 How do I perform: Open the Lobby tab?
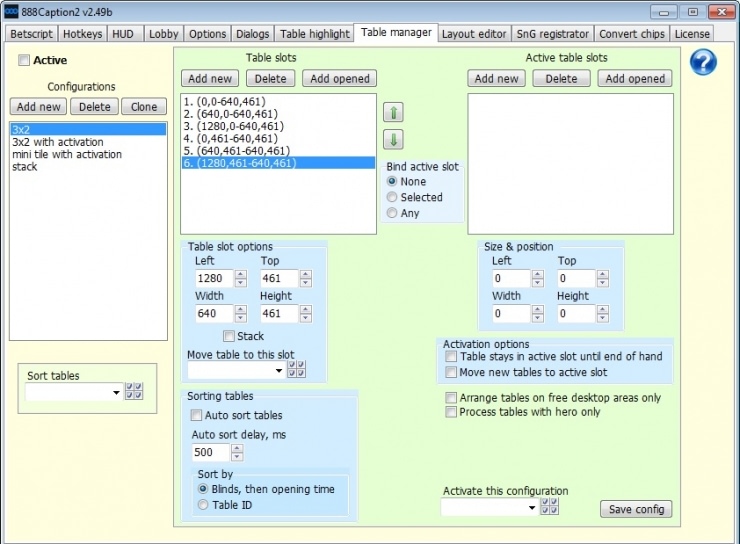click(164, 34)
